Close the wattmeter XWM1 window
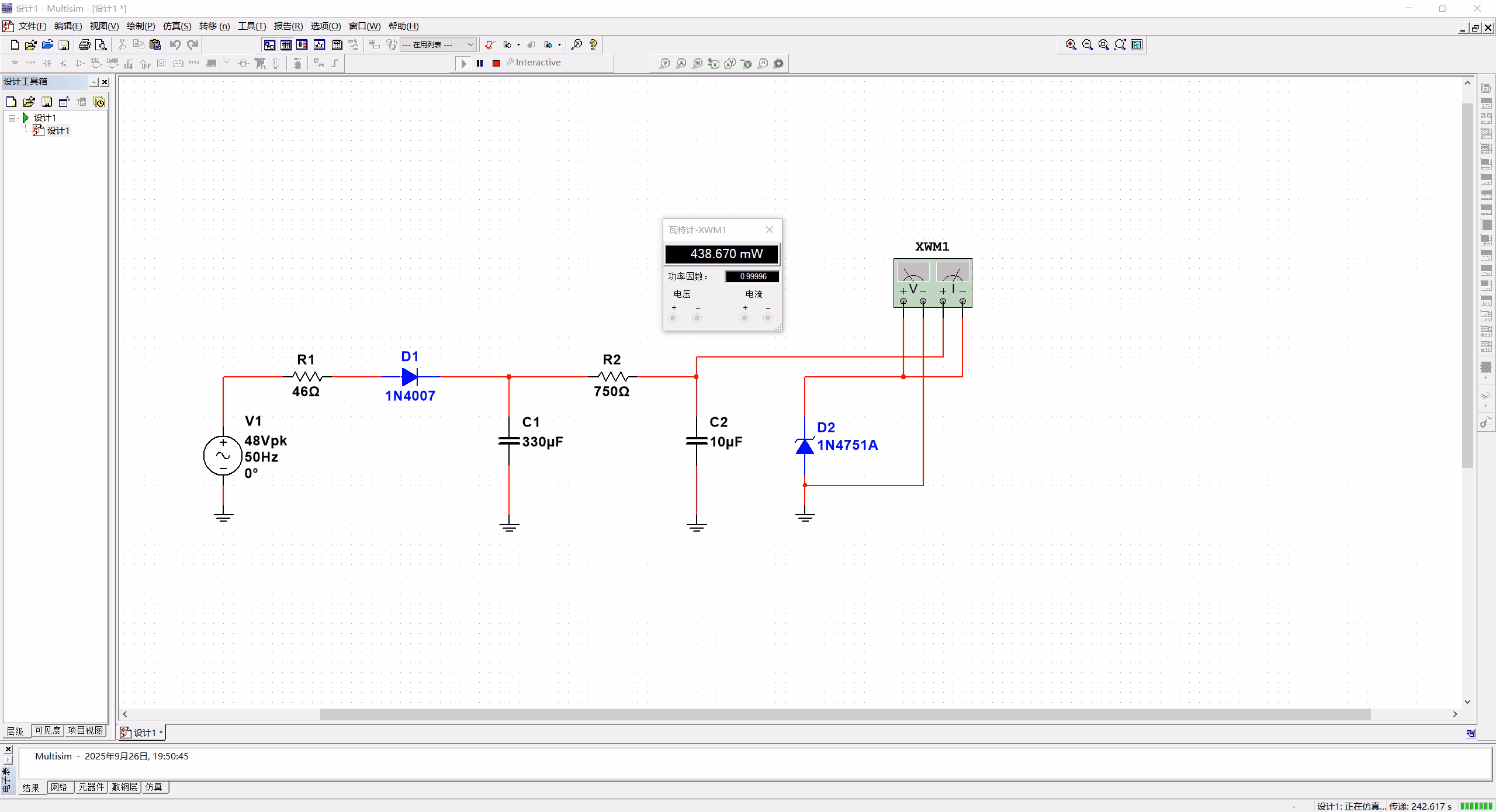Viewport: 1496px width, 812px height. pos(770,230)
